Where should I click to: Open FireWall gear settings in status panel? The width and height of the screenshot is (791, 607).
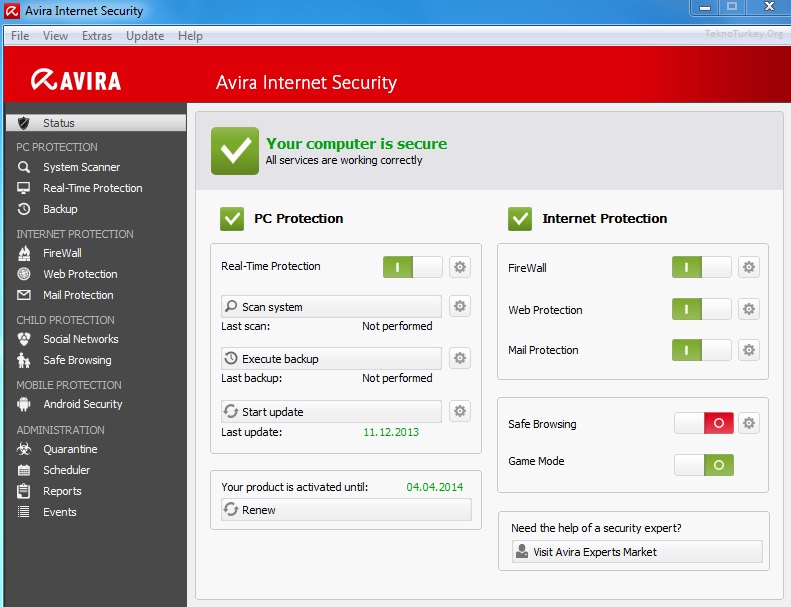(x=749, y=267)
